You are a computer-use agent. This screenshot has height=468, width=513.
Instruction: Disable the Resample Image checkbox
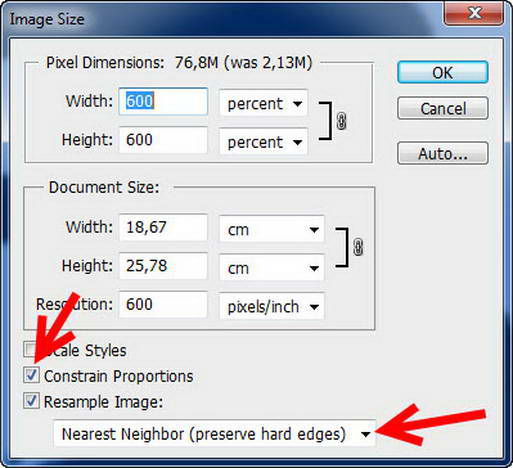31,401
